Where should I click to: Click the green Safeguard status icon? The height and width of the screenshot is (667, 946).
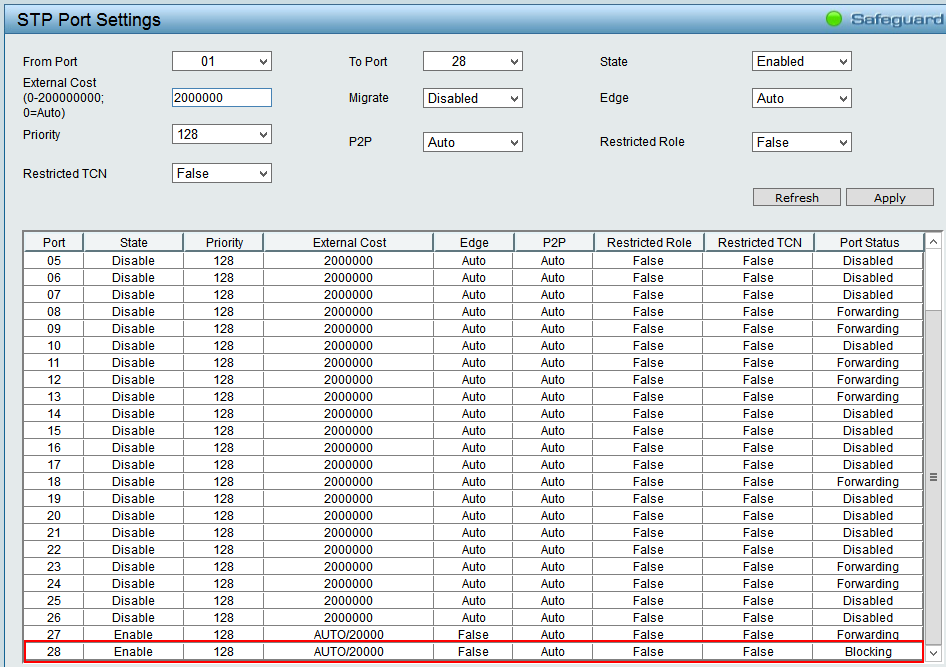pyautogui.click(x=834, y=19)
